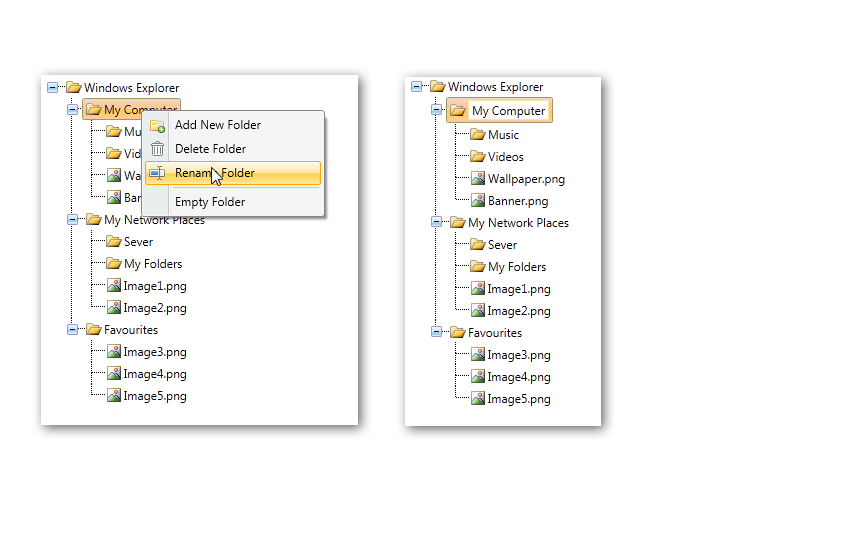Screen dimensions: 867x539
Task: Click the Wallpaper.png image icon in right tree
Action: [477, 179]
